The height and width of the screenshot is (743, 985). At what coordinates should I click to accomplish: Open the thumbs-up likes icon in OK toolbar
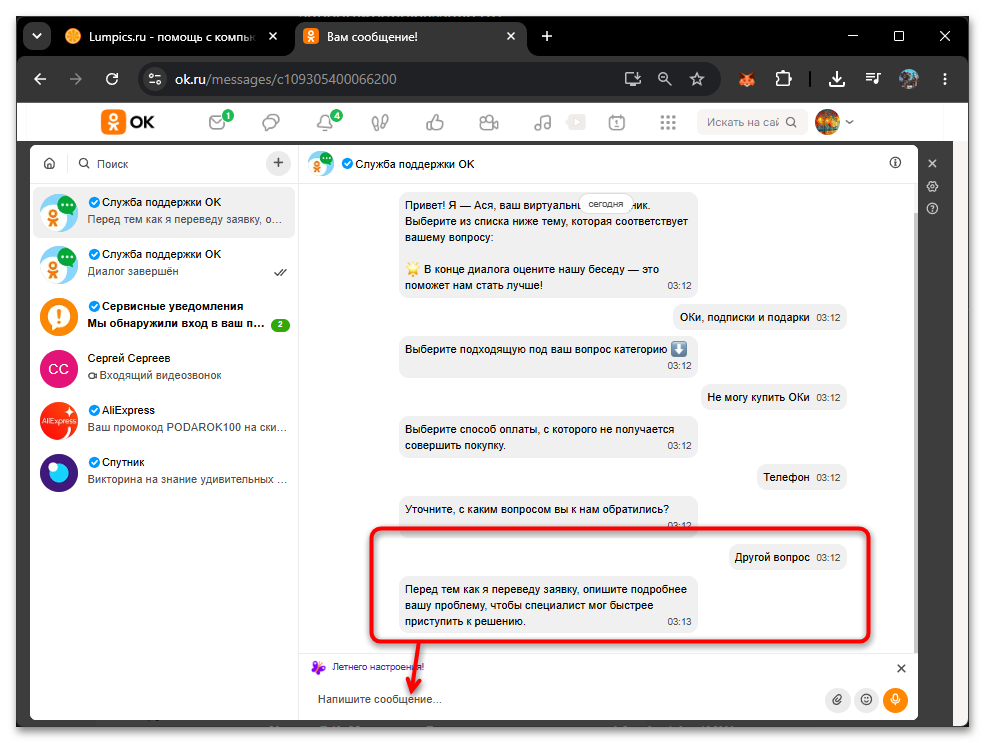[435, 122]
